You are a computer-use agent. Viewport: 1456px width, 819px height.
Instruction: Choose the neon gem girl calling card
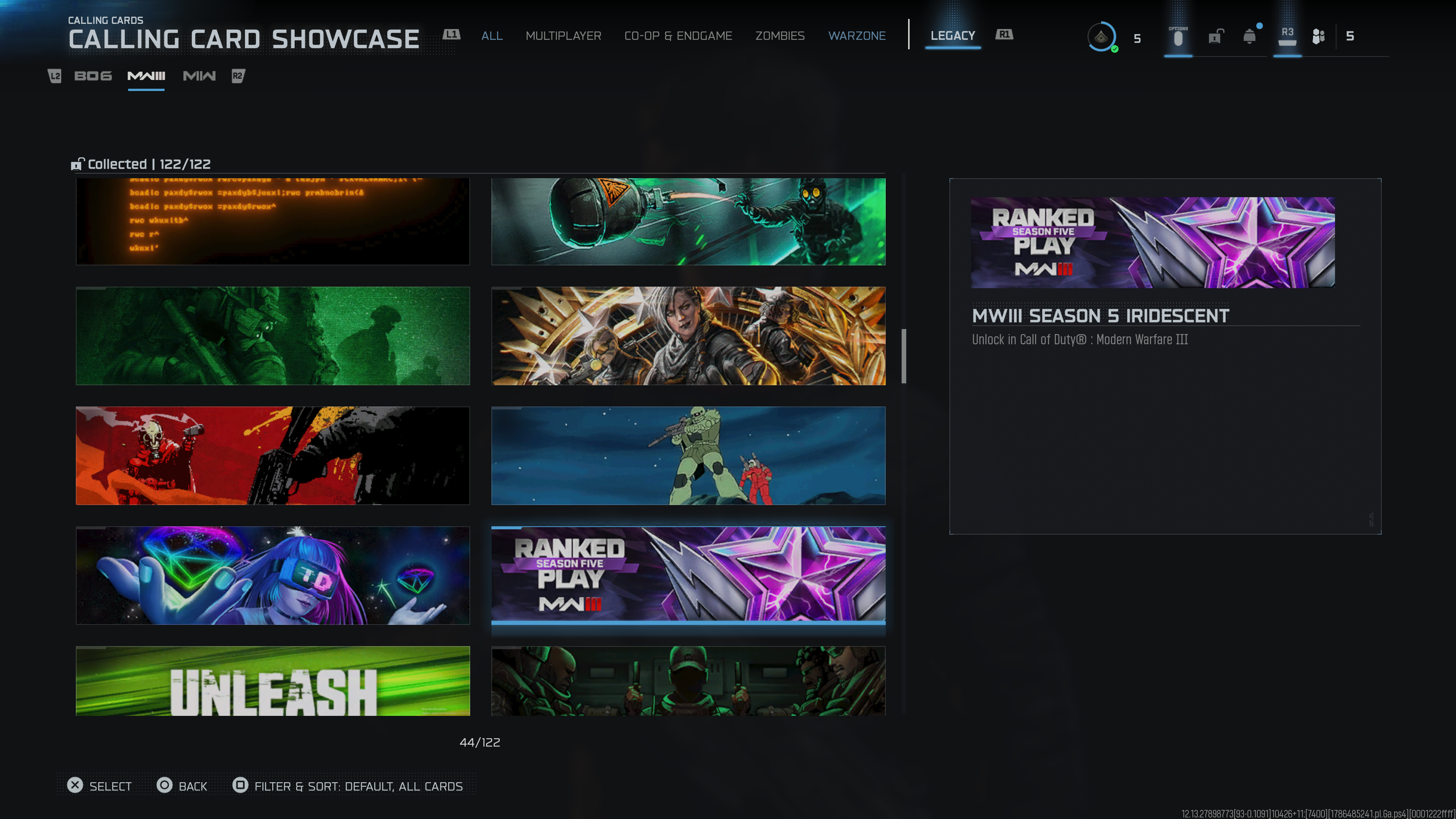(273, 576)
